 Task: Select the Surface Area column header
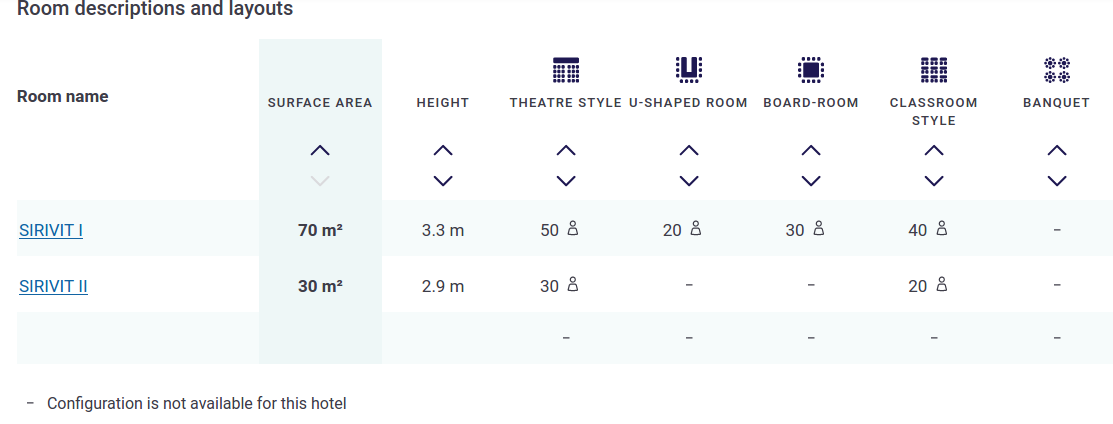tap(320, 103)
